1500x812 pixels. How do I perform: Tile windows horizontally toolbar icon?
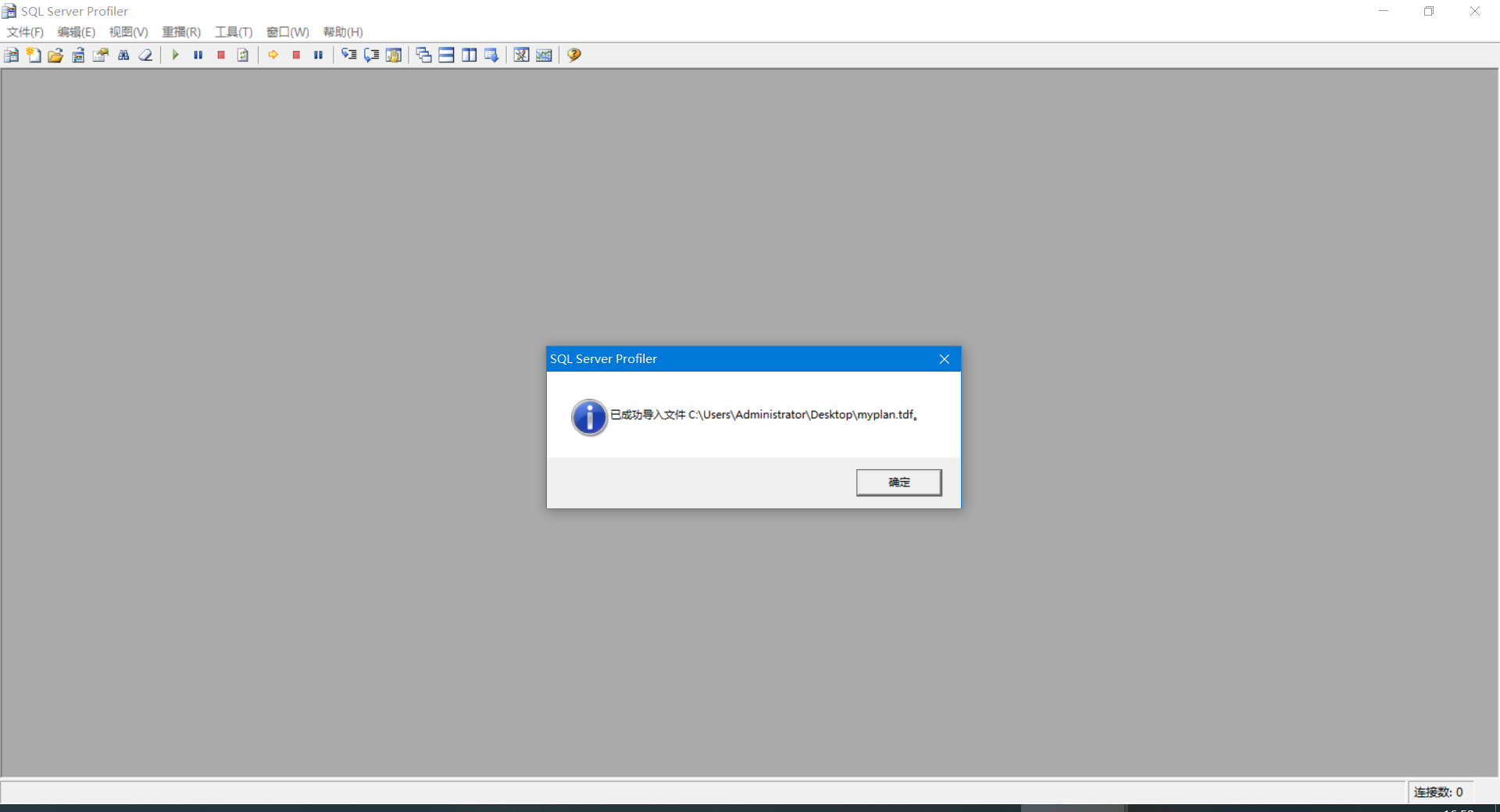click(447, 55)
